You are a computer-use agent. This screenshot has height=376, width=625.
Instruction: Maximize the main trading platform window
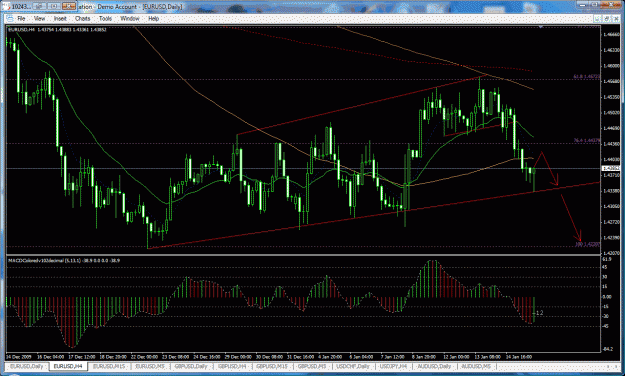tap(594, 5)
